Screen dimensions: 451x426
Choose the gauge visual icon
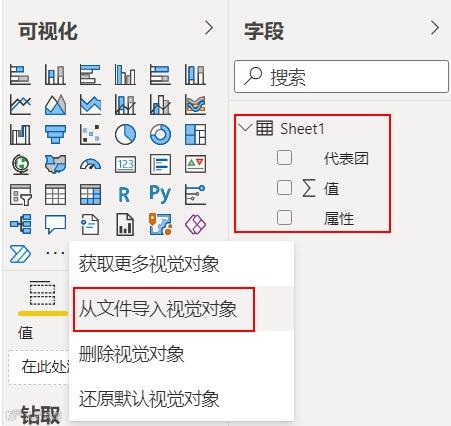click(x=90, y=164)
